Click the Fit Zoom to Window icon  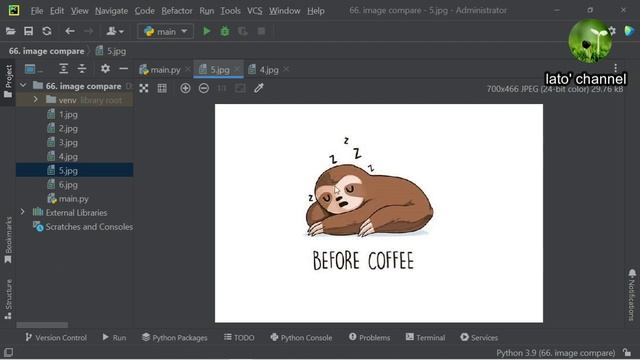240,88
